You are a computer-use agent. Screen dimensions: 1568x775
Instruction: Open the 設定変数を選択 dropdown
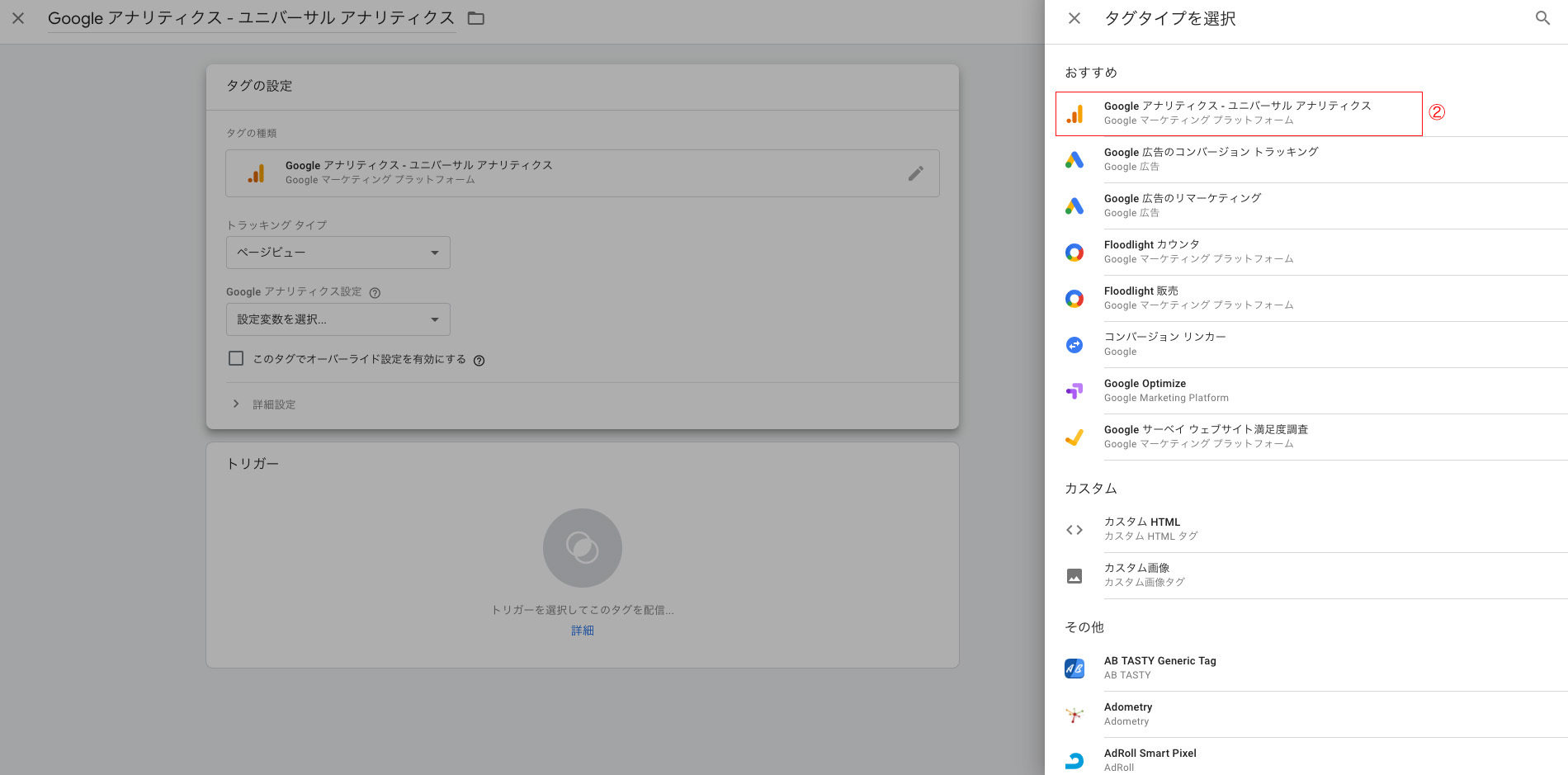(338, 319)
